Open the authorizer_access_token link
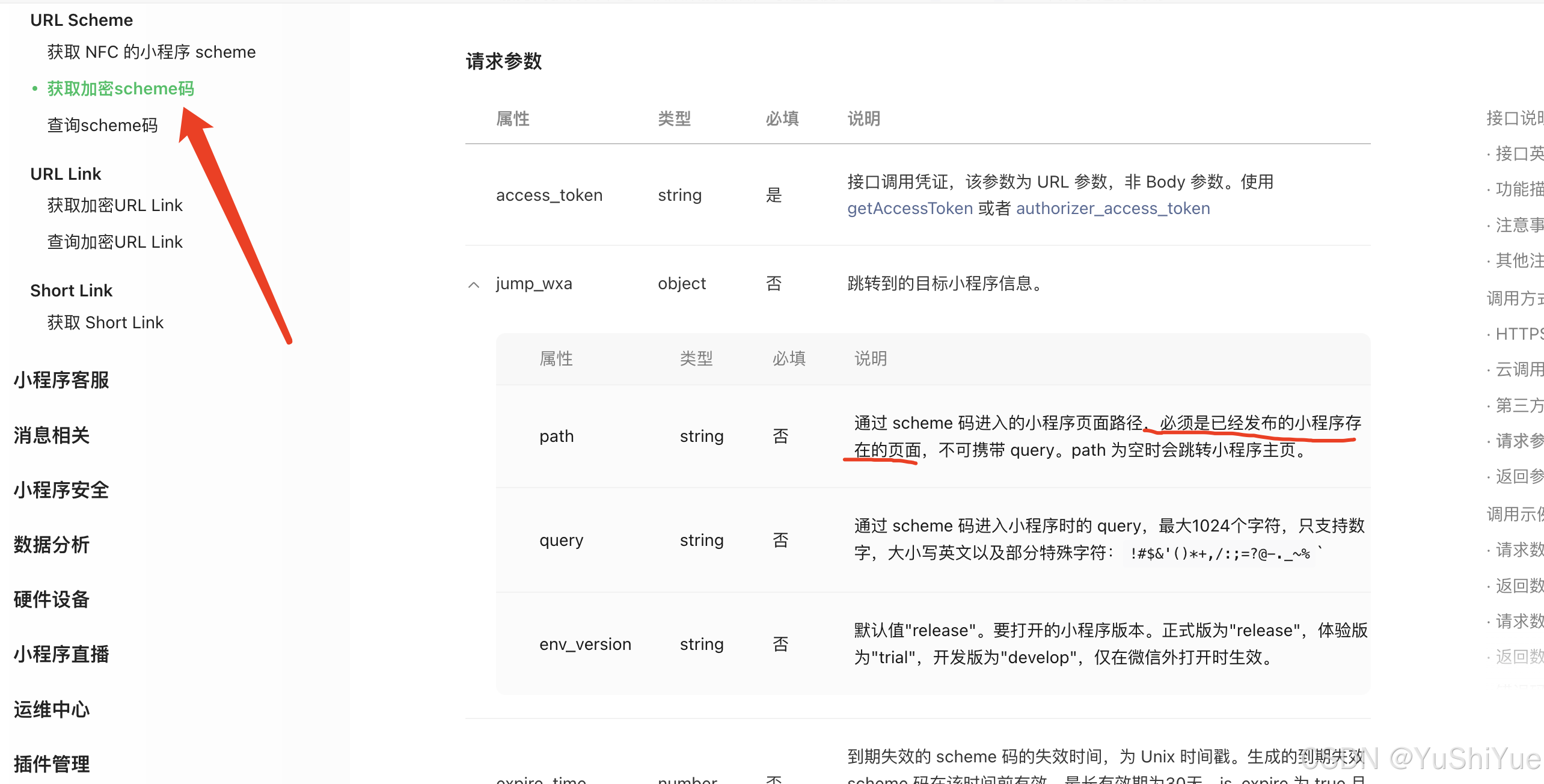1544x784 pixels. pos(1112,208)
